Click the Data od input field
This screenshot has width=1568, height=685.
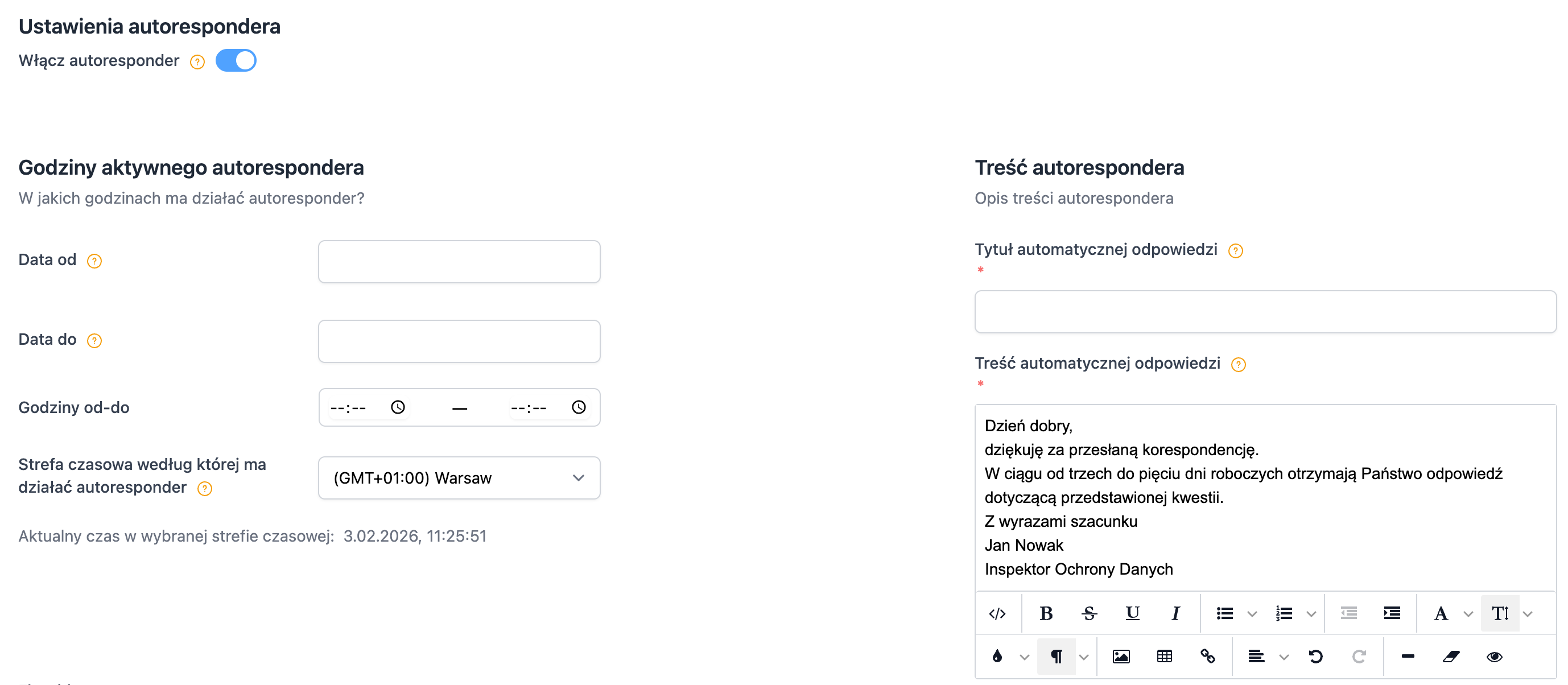(x=459, y=261)
